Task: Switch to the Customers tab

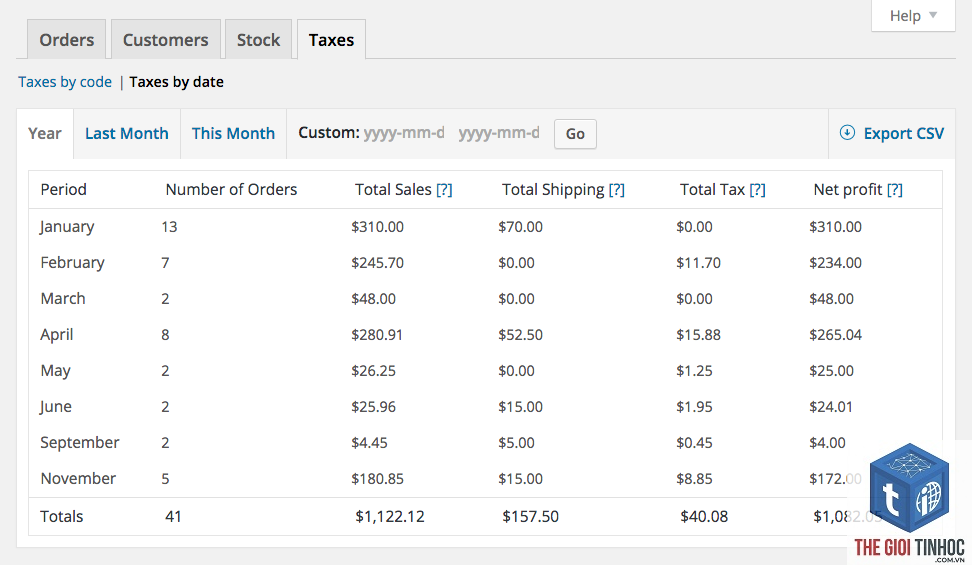Action: (x=166, y=40)
